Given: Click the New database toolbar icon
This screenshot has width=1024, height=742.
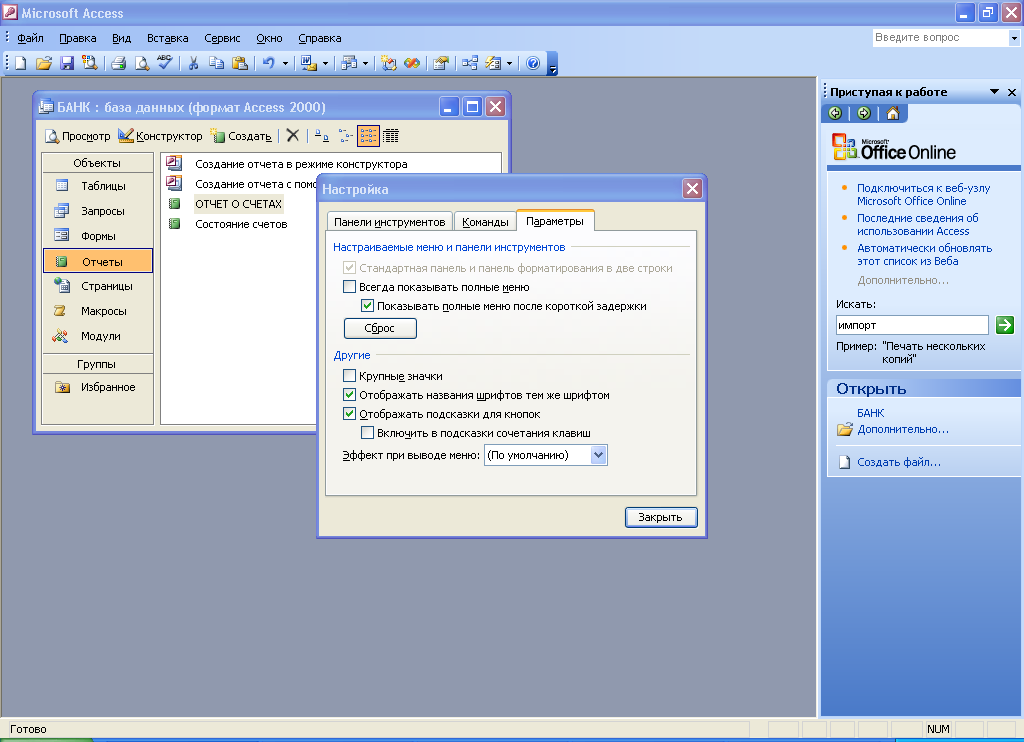Looking at the screenshot, I should pyautogui.click(x=21, y=63).
